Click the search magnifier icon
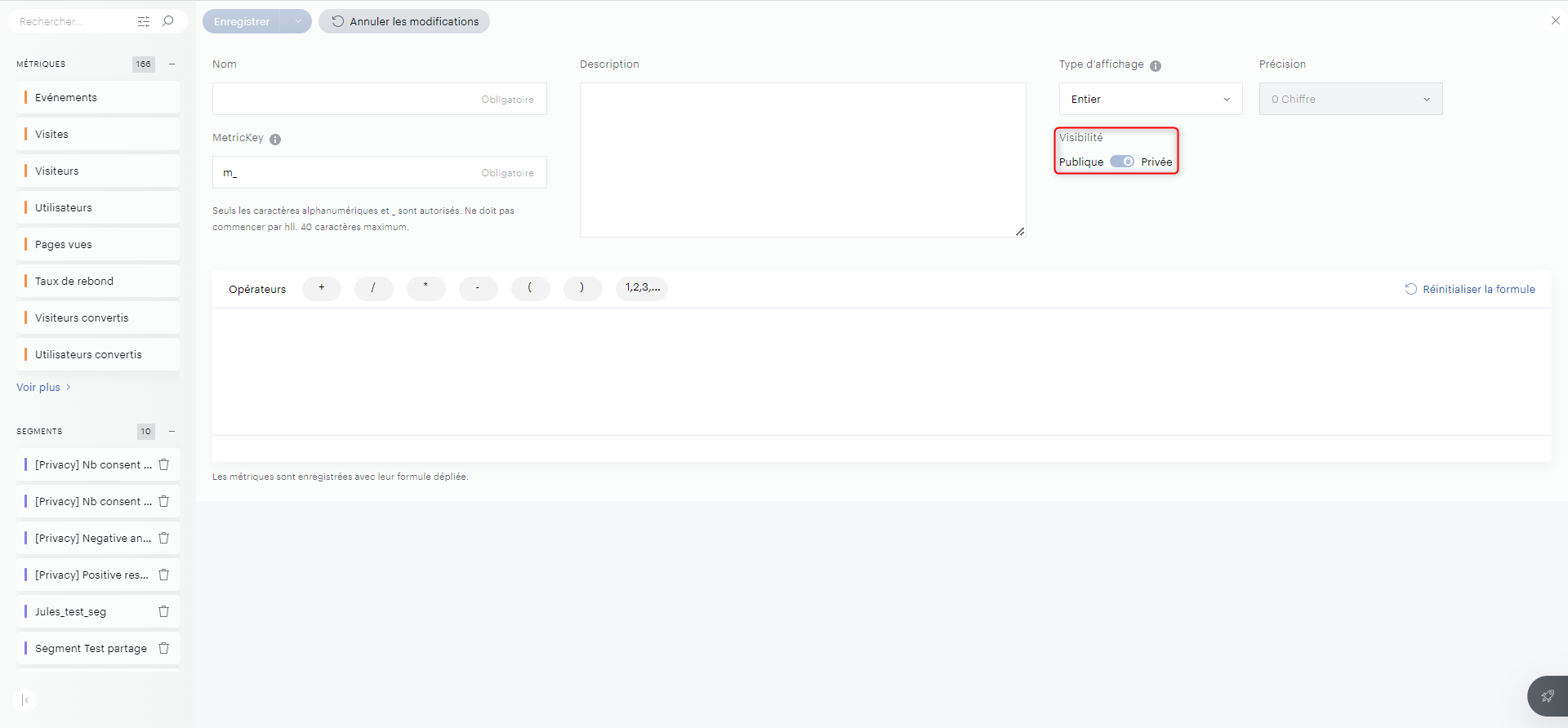The image size is (1568, 728). [168, 21]
